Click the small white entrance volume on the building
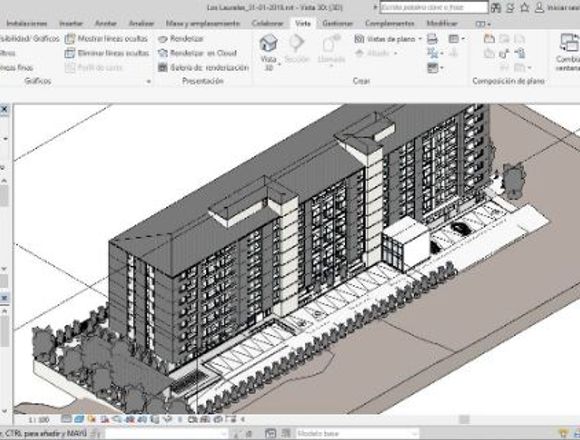This screenshot has height=440, width=580. (406, 244)
